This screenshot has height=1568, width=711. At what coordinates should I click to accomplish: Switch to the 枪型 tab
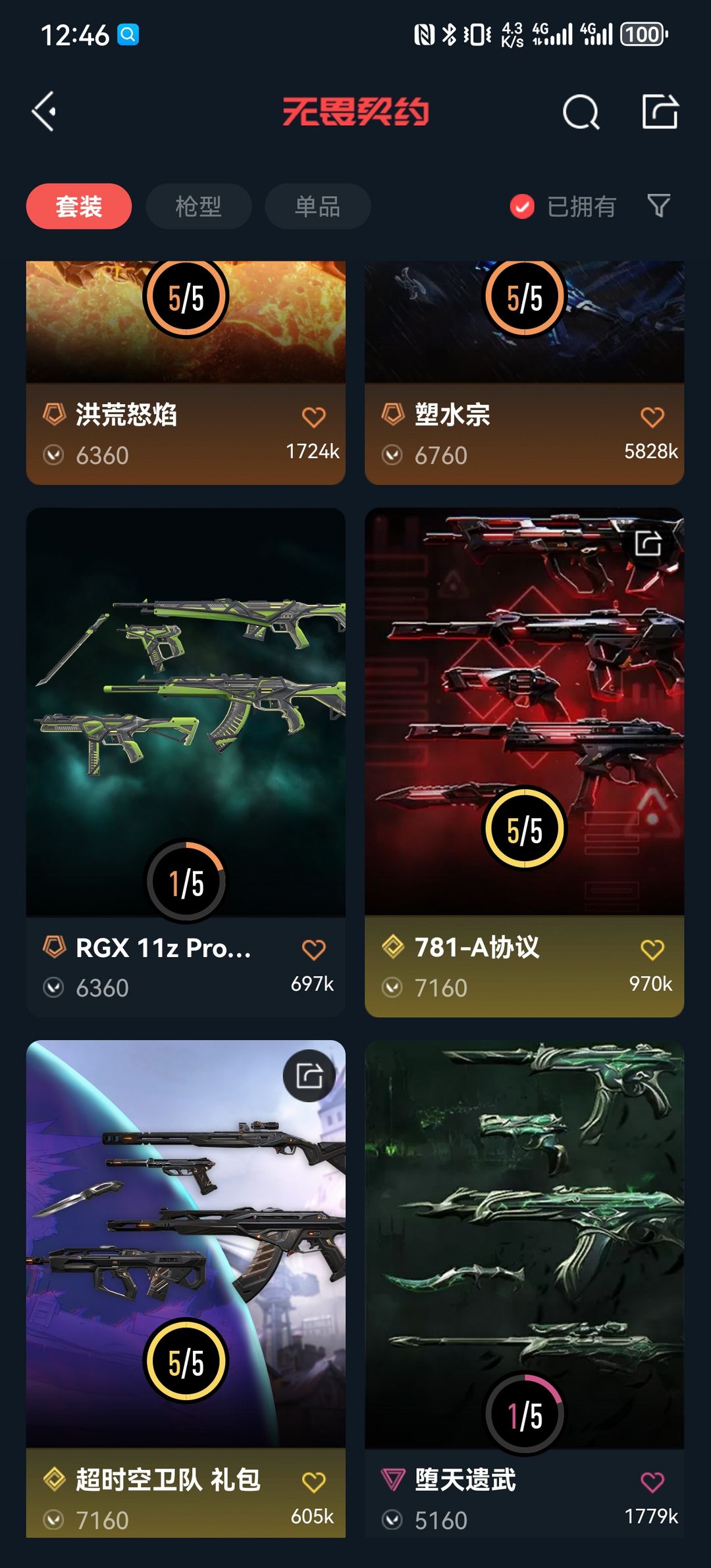click(198, 207)
